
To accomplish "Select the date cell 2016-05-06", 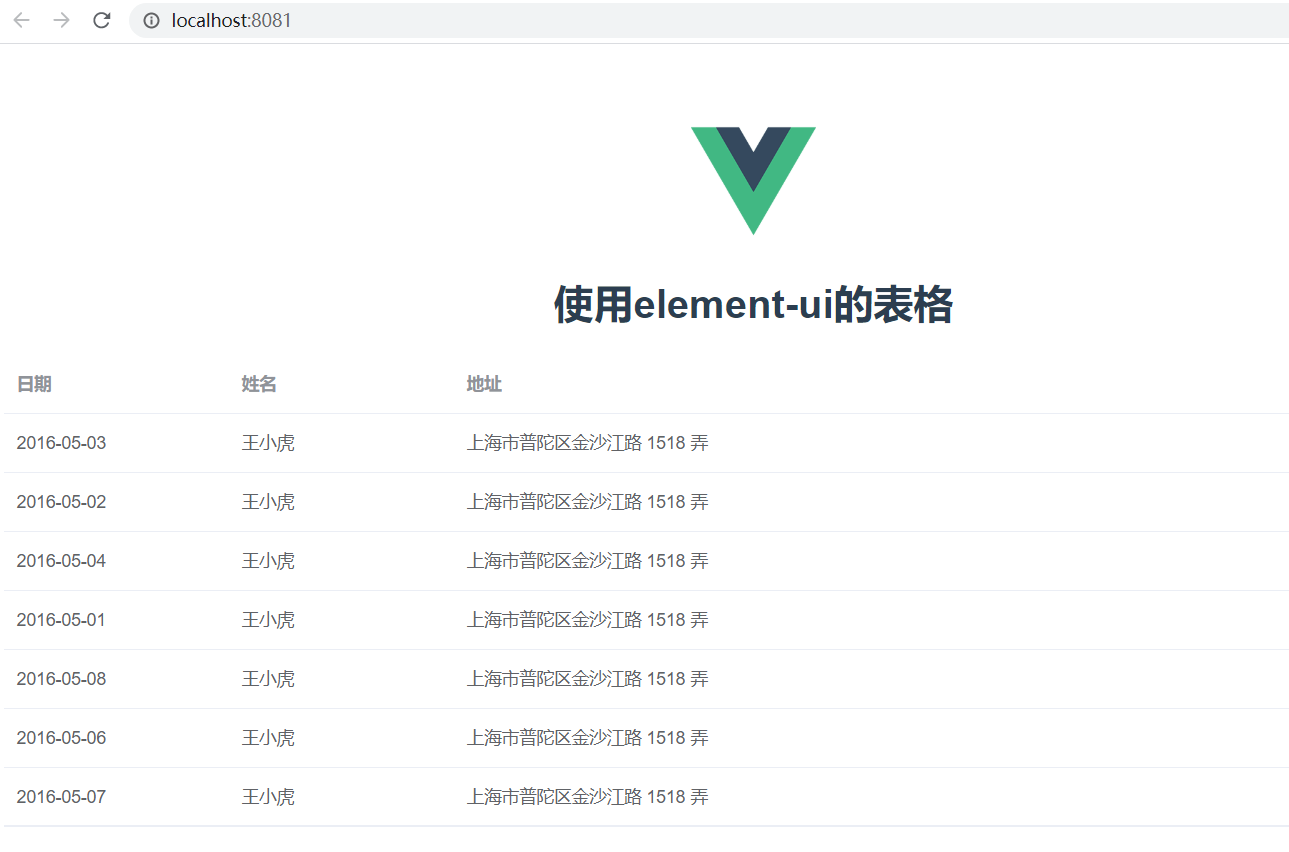I will point(61,738).
